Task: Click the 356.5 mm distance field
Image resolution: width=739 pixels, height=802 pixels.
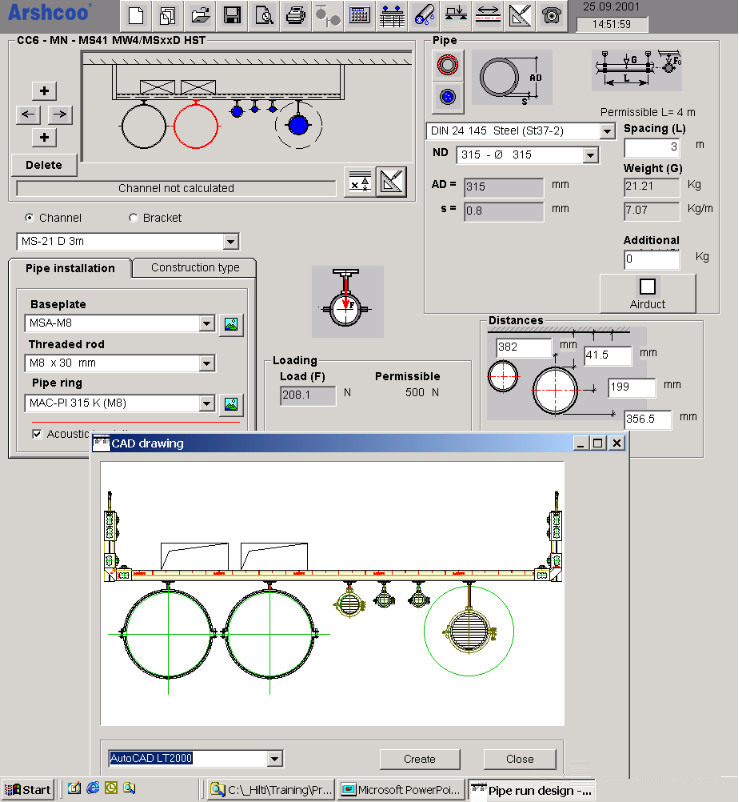Action: (647, 419)
